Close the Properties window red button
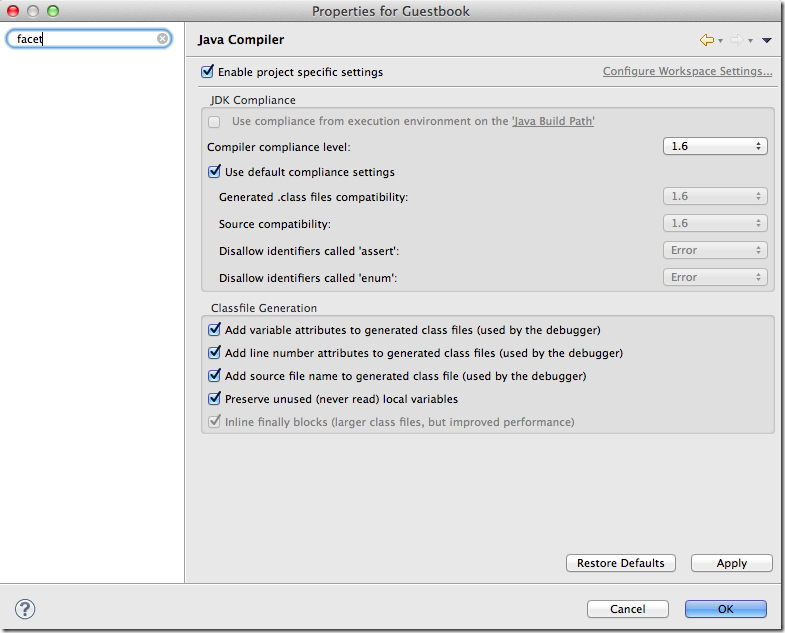 (x=14, y=11)
